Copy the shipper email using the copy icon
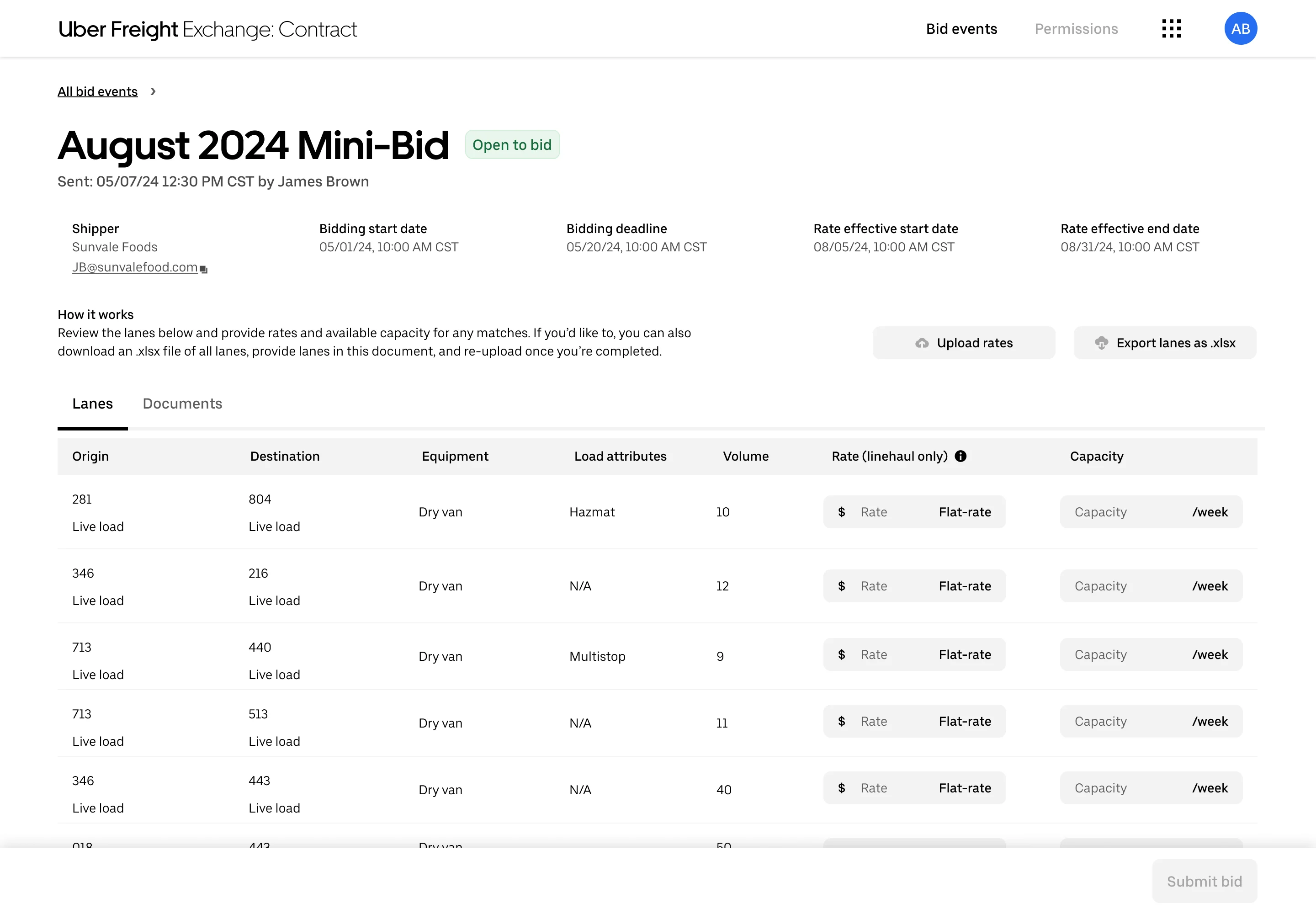The height and width of the screenshot is (914, 1316). pos(203,268)
